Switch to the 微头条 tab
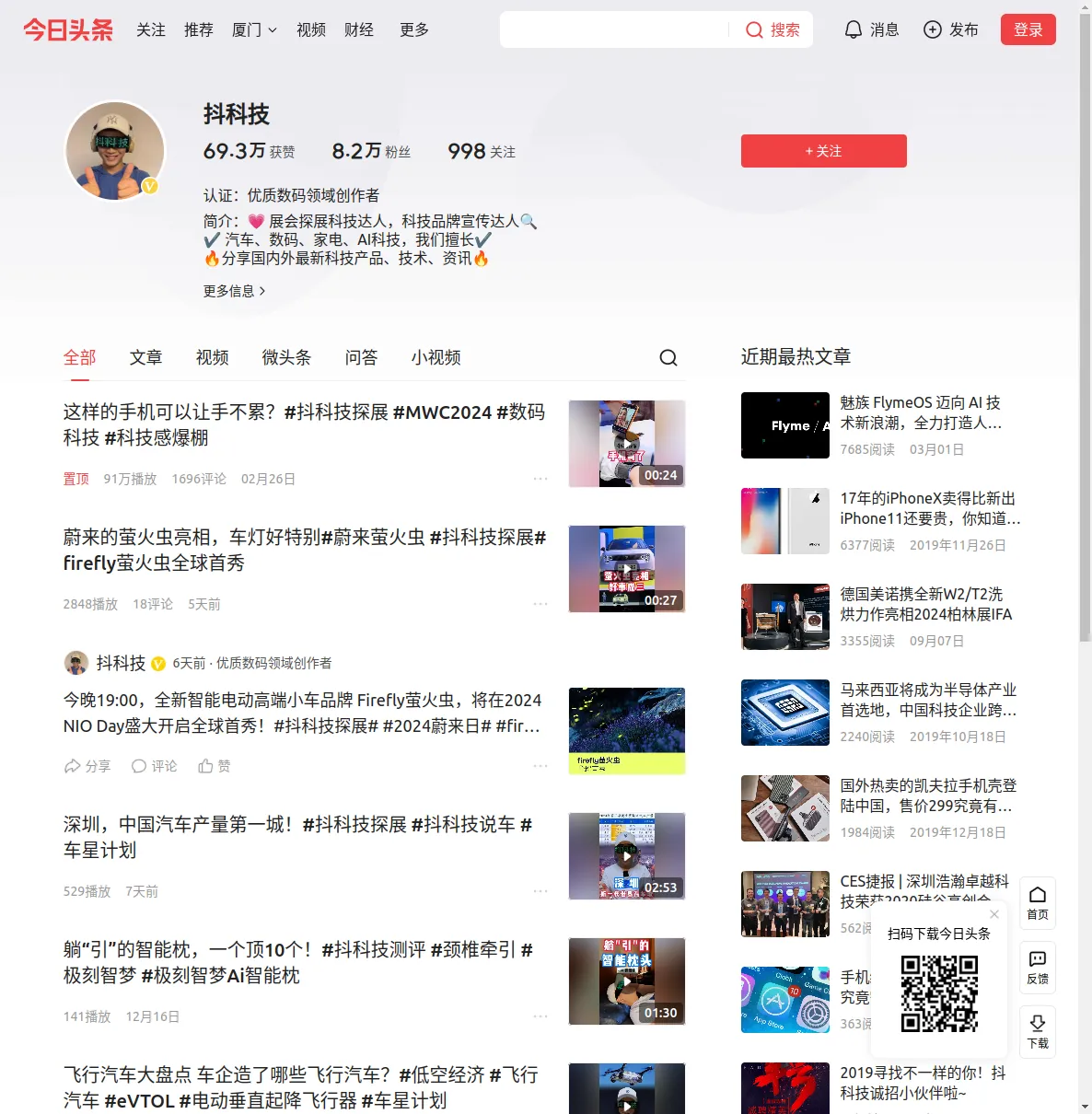The width and height of the screenshot is (1092, 1114). pos(287,357)
